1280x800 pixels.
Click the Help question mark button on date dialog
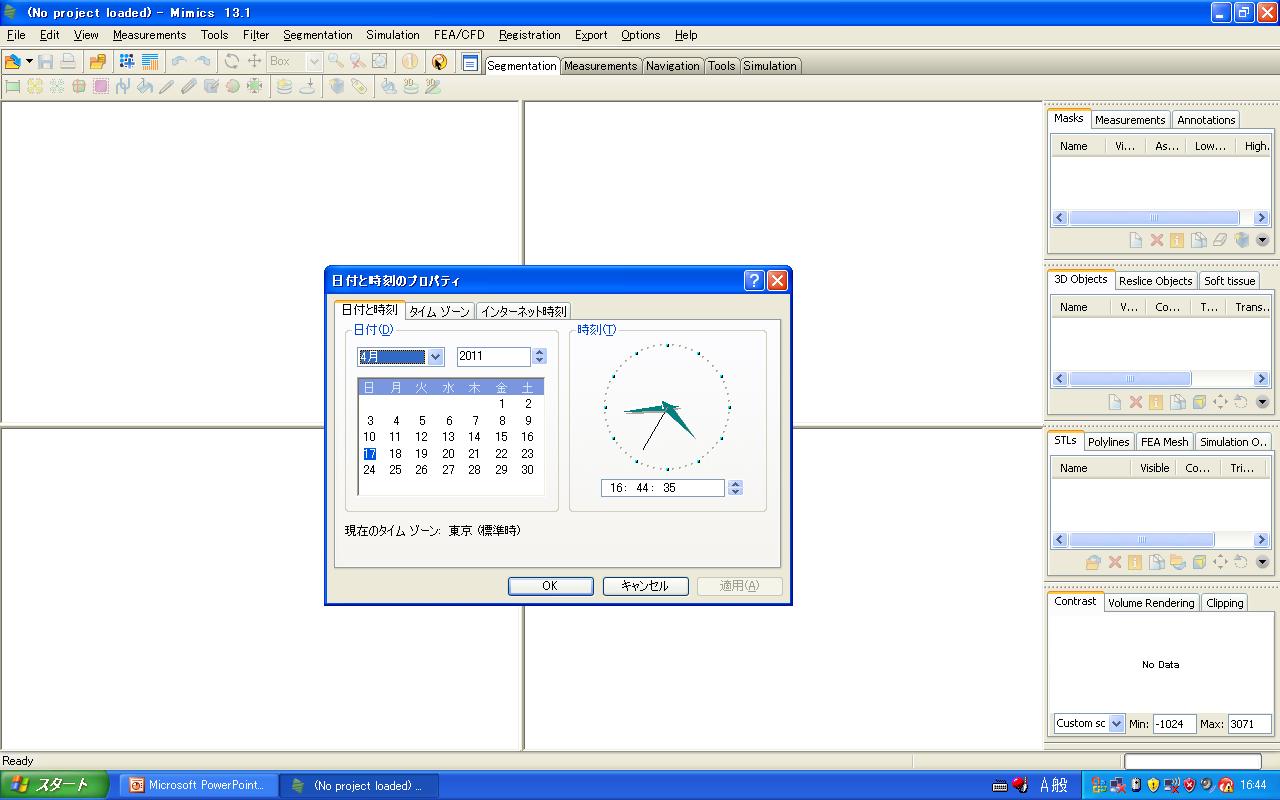tap(755, 281)
